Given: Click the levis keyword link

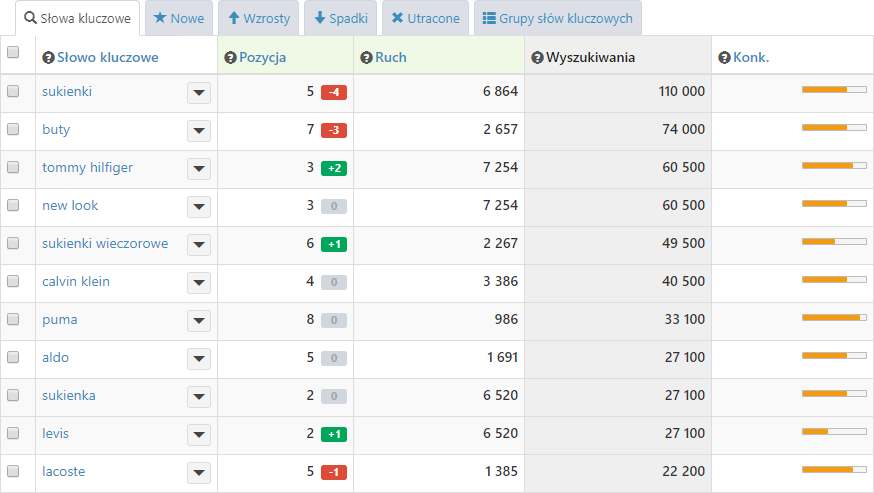Looking at the screenshot, I should [55, 433].
